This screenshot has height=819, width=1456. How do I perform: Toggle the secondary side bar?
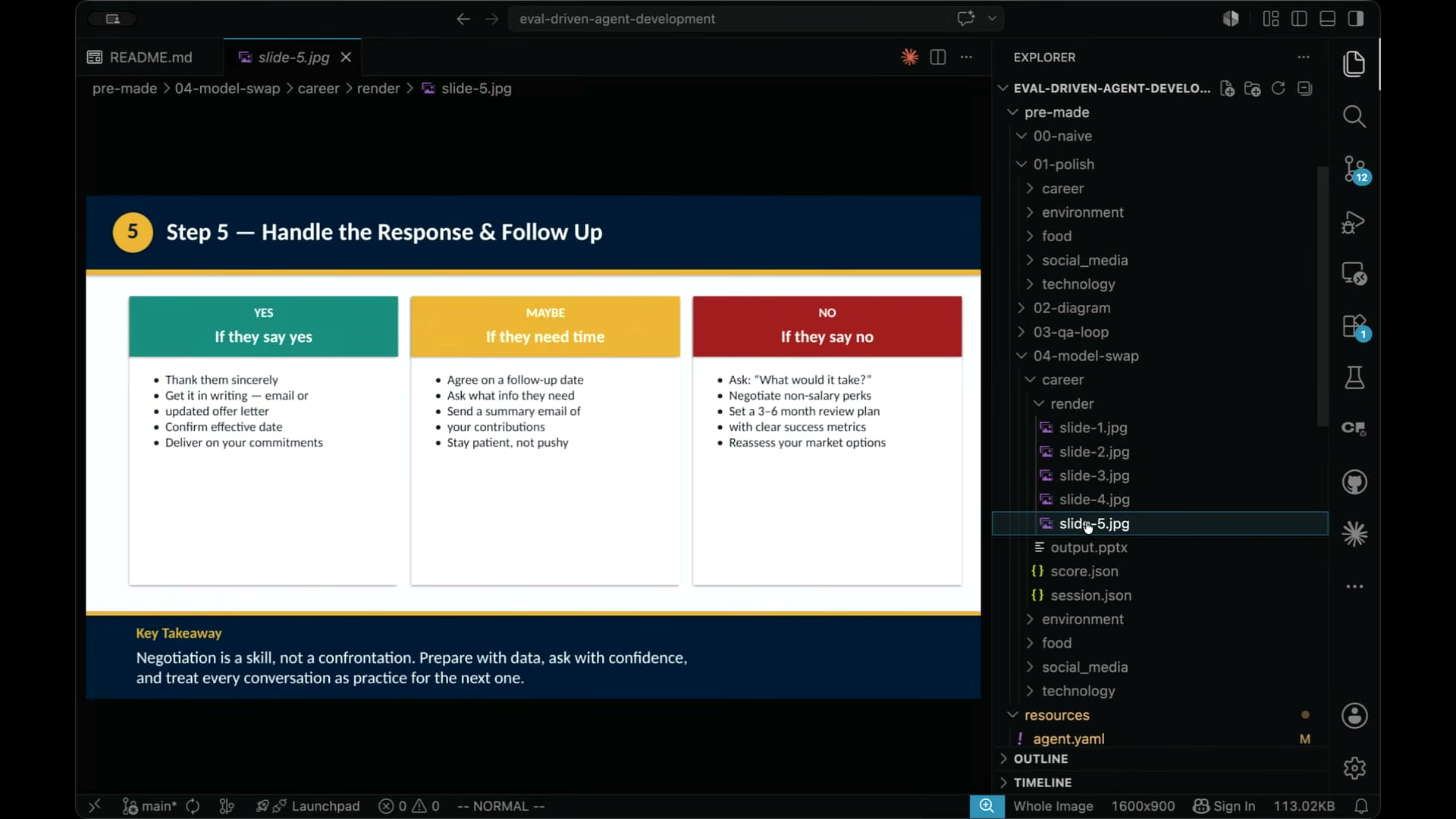coord(1356,19)
